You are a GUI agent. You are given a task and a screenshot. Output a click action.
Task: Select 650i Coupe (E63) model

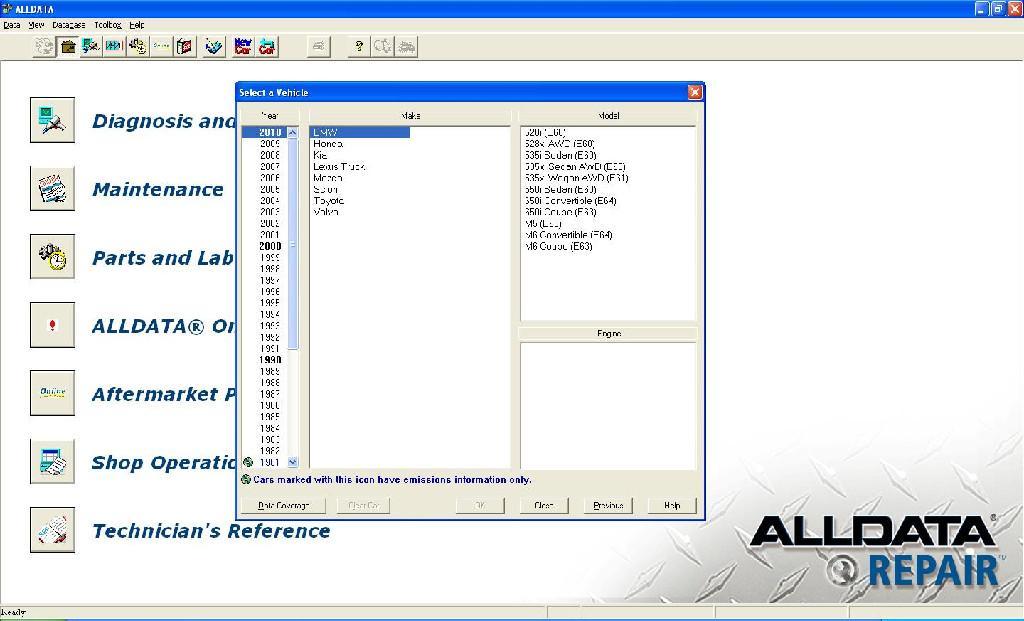(x=560, y=212)
